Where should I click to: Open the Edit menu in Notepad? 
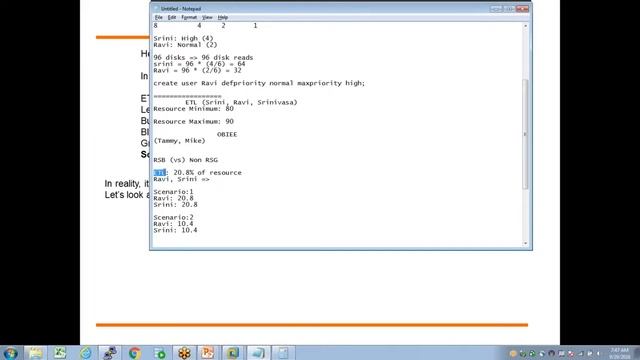pyautogui.click(x=172, y=18)
